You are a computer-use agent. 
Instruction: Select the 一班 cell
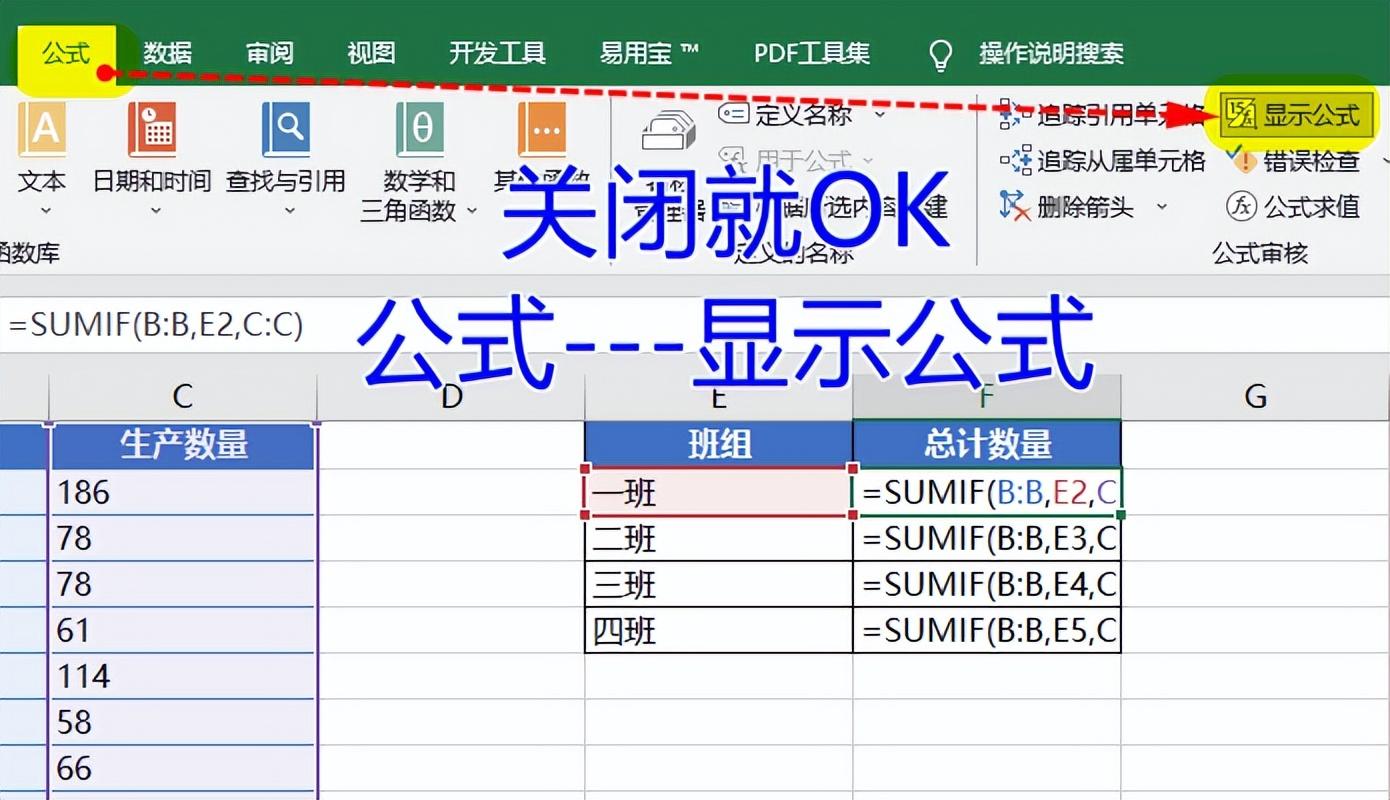tap(719, 492)
